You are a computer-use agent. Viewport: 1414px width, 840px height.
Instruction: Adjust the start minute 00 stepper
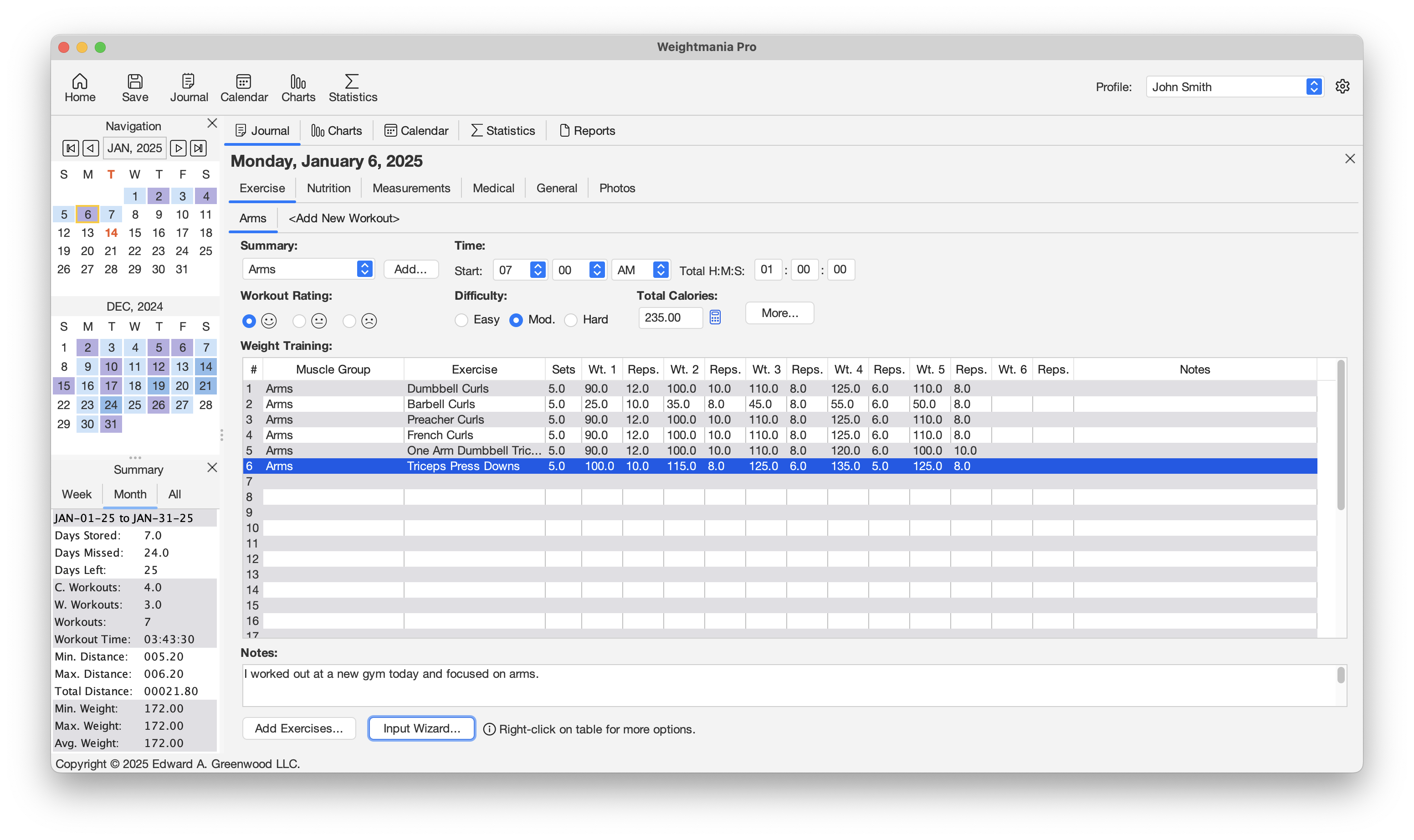pyautogui.click(x=597, y=270)
